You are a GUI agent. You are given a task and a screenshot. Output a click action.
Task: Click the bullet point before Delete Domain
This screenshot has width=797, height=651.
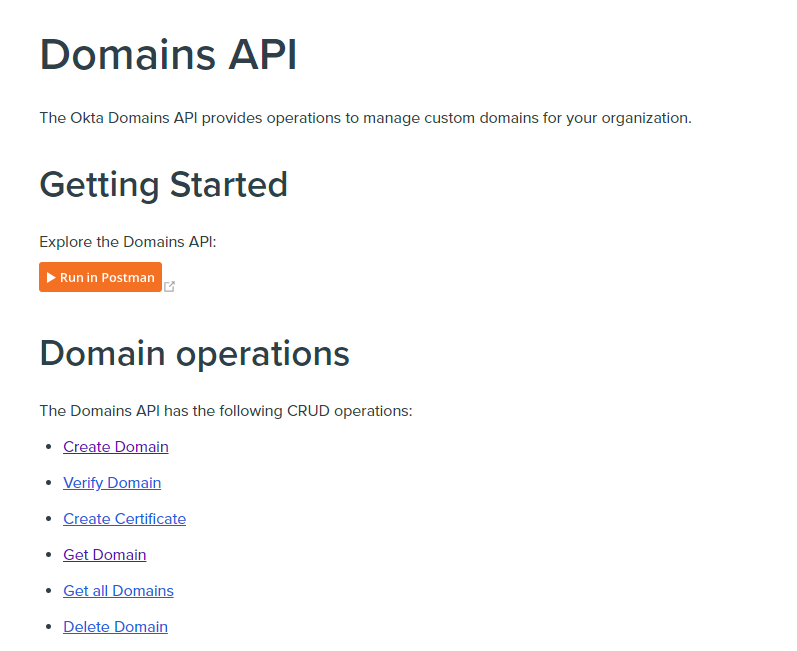[x=49, y=627]
